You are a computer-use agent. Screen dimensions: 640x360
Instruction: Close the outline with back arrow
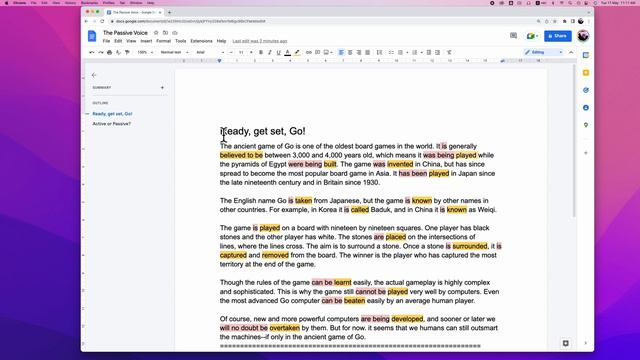(x=94, y=75)
